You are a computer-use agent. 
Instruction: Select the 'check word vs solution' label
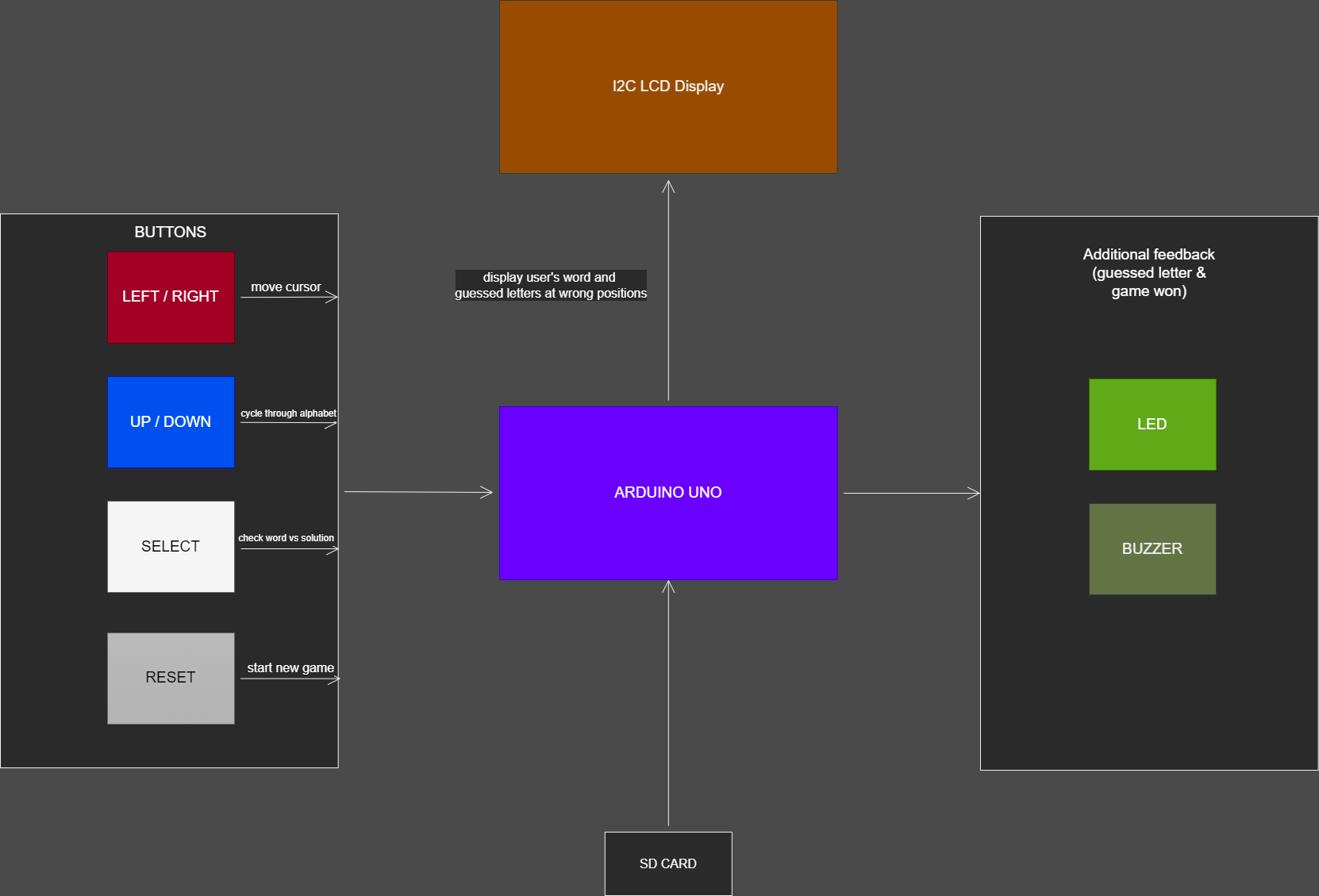[x=286, y=538]
